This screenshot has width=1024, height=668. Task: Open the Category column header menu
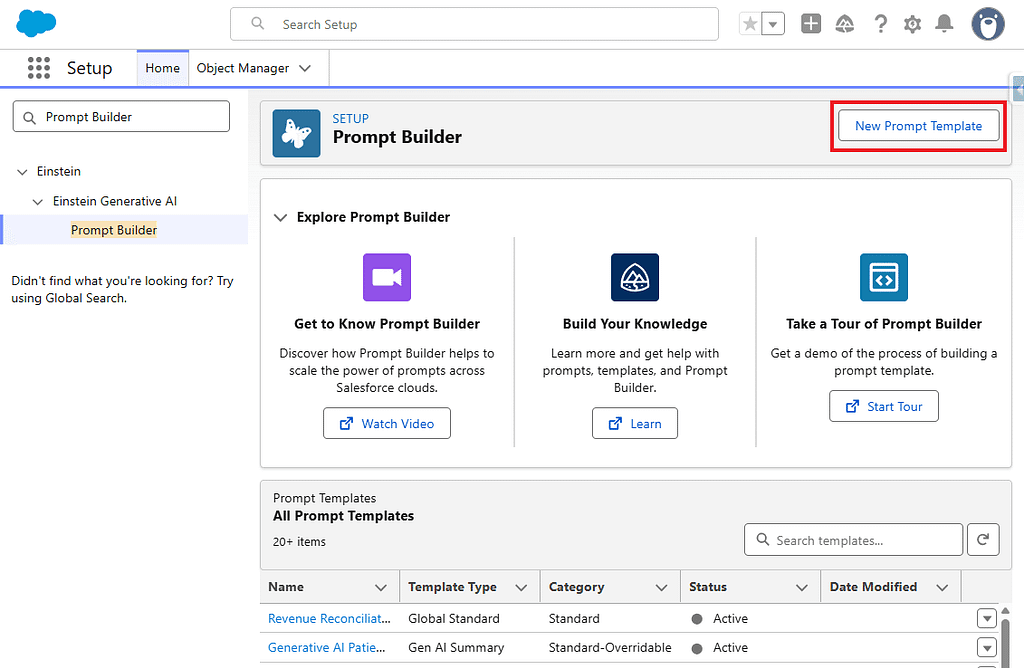click(662, 588)
